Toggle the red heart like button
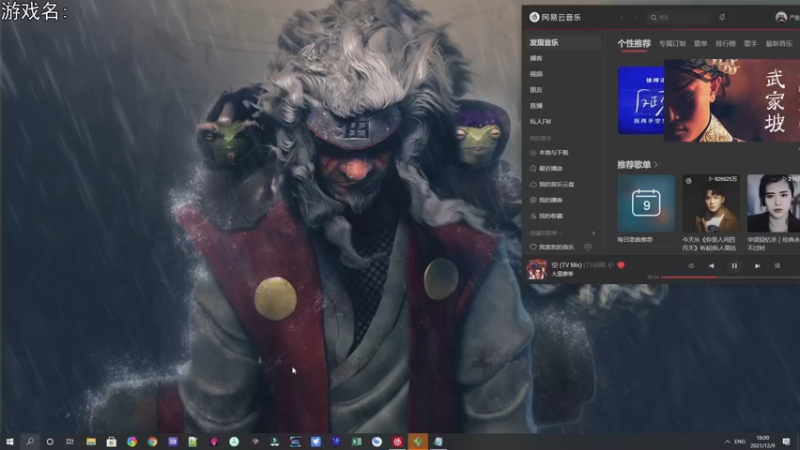800x450 pixels. click(x=621, y=265)
